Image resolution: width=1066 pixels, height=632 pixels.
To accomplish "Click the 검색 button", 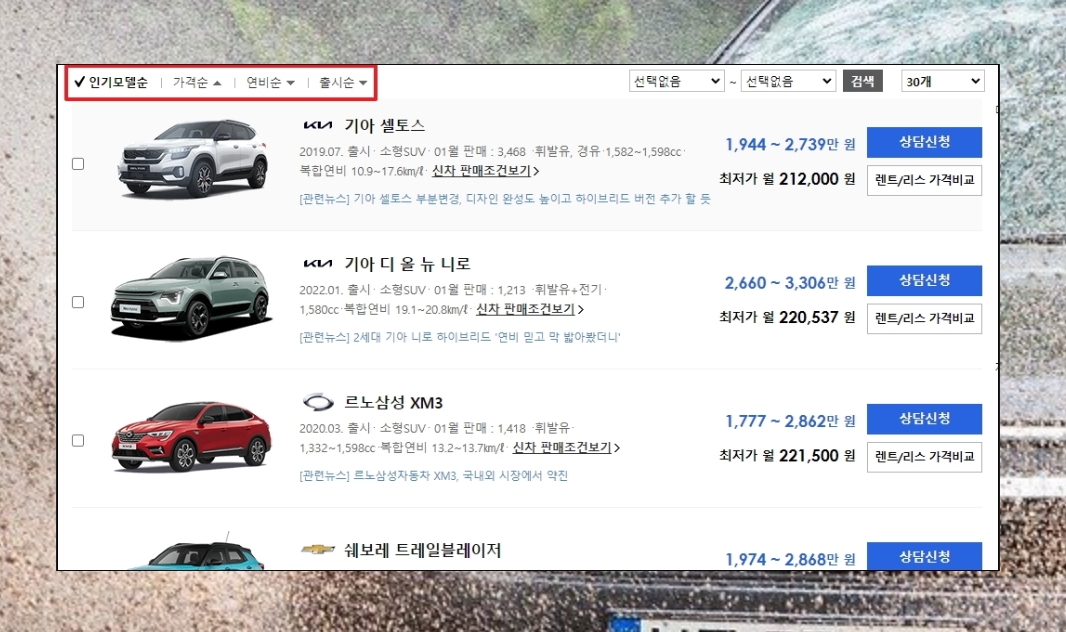I will click(863, 81).
